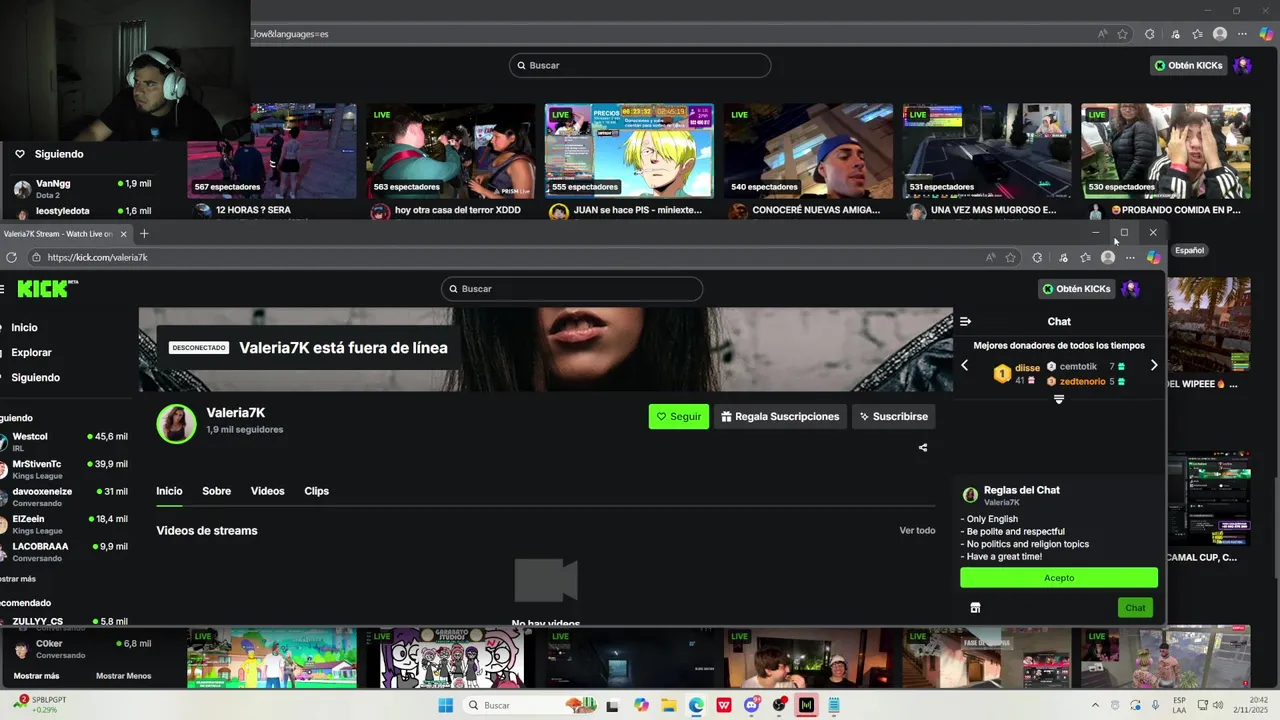The height and width of the screenshot is (720, 1280).
Task: Click Read aloud icon in front address bar
Action: click(990, 258)
